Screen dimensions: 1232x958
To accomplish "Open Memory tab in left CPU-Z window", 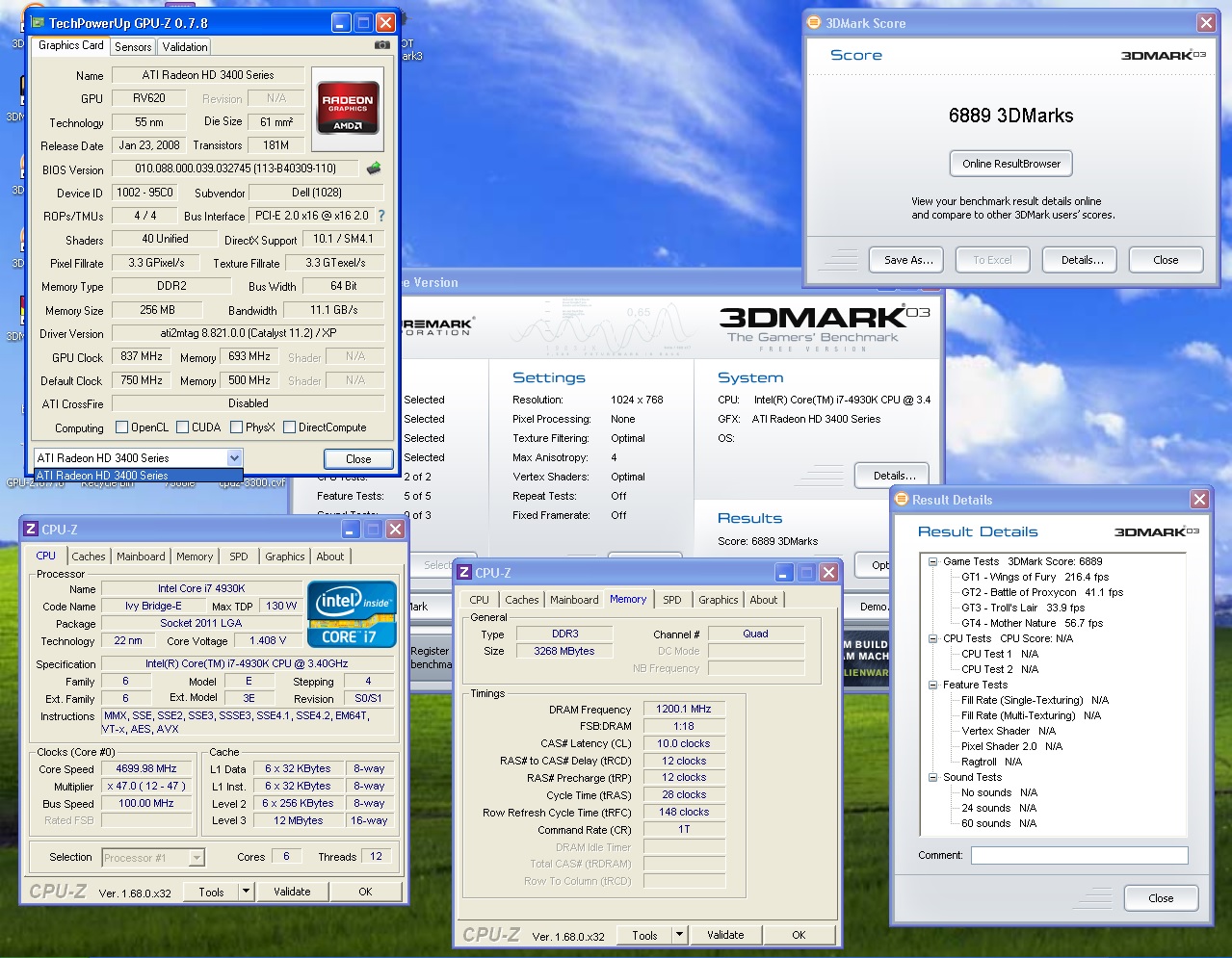I will point(195,557).
